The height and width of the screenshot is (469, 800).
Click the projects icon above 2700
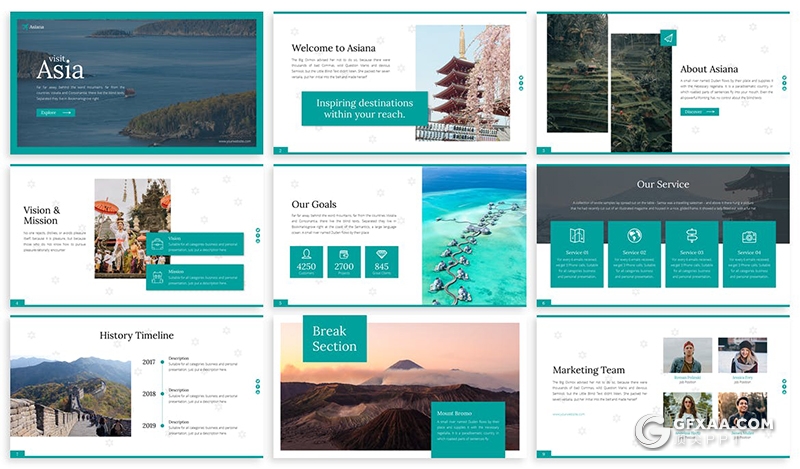pyautogui.click(x=344, y=254)
